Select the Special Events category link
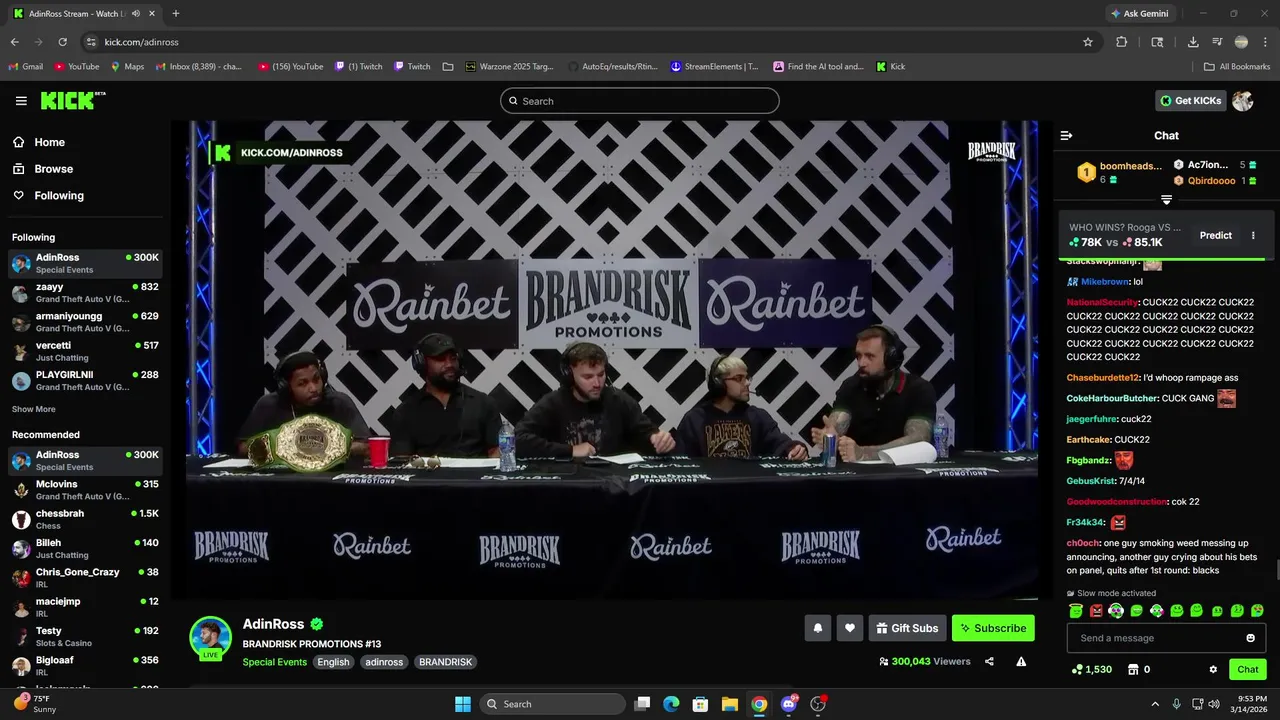The width and height of the screenshot is (1280, 720). [274, 662]
